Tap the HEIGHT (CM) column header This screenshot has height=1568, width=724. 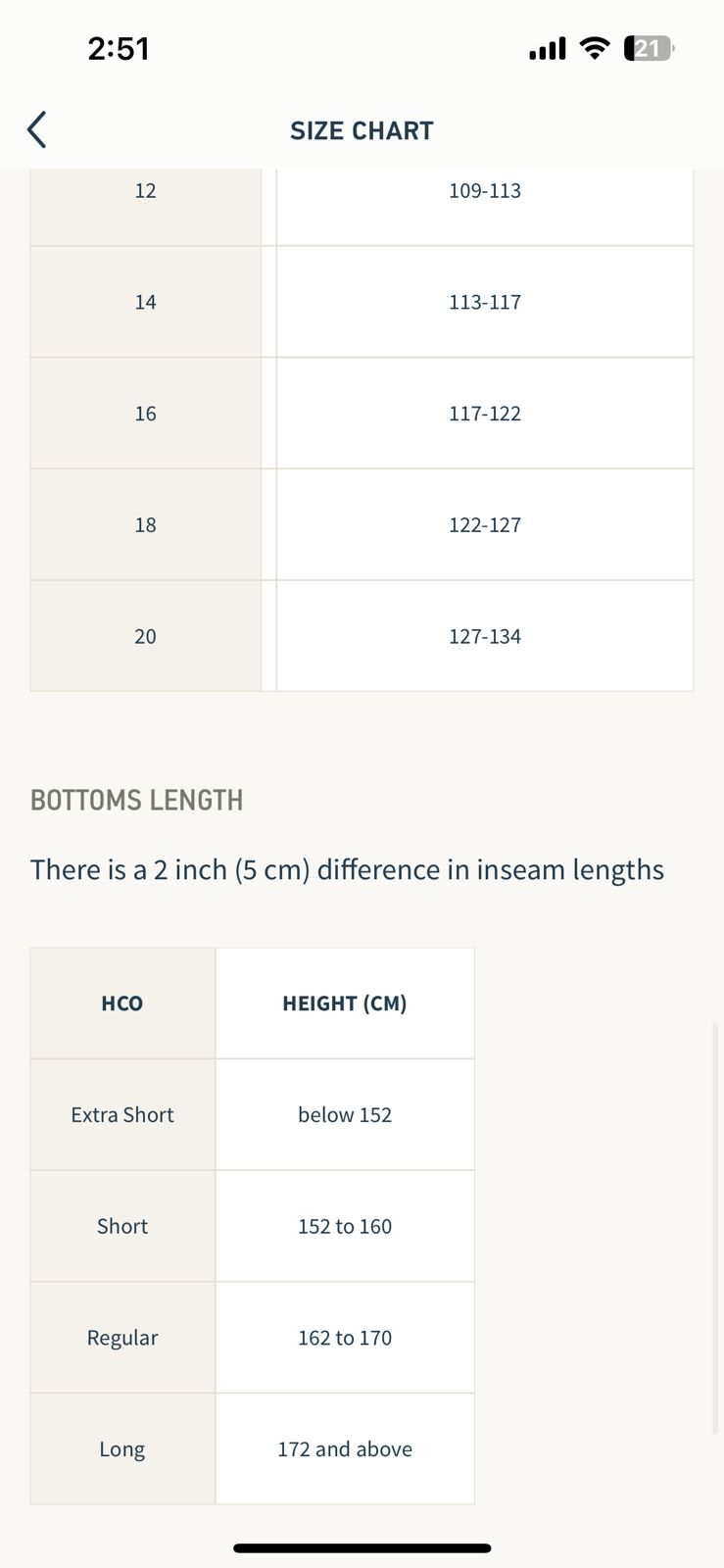pyautogui.click(x=345, y=1004)
